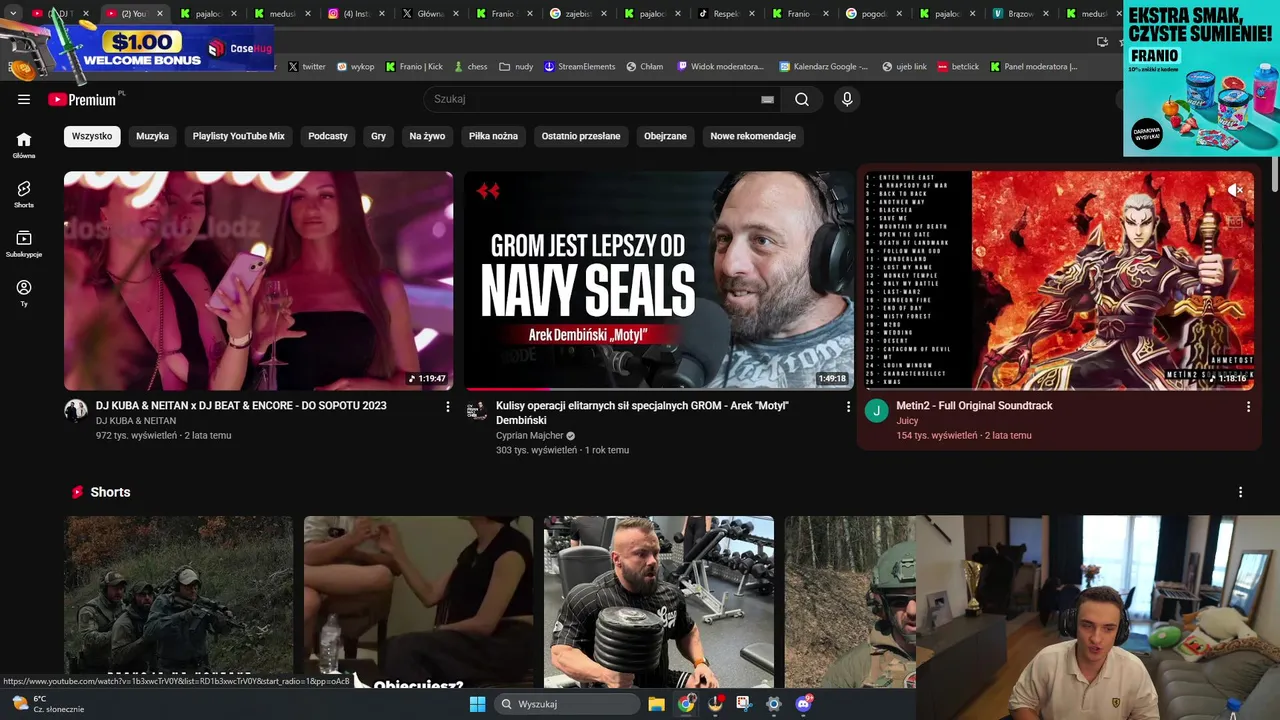Go to DJ KUBA & NEITAN channel name
This screenshot has height=720, width=1280.
pyautogui.click(x=136, y=420)
